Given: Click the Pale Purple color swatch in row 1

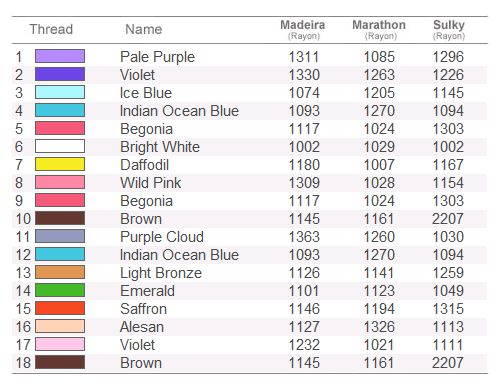Looking at the screenshot, I should point(60,56).
